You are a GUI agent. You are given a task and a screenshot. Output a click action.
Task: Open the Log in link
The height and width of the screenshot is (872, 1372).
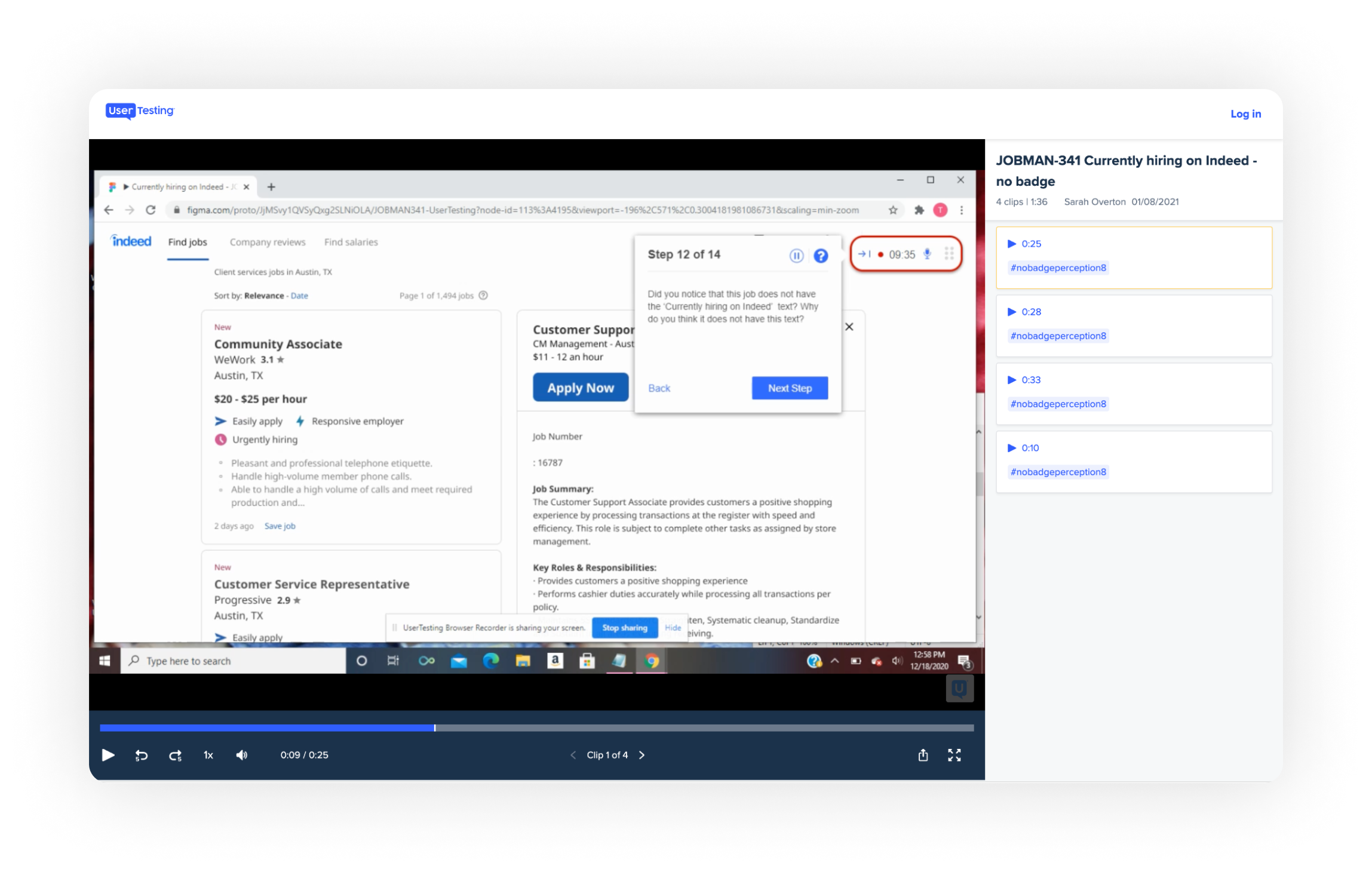click(1245, 113)
